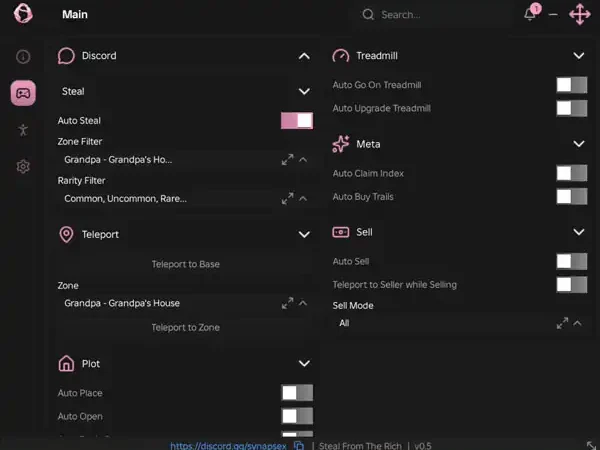Image resolution: width=600 pixels, height=450 pixels.
Task: Open notifications bell
Action: coord(530,15)
